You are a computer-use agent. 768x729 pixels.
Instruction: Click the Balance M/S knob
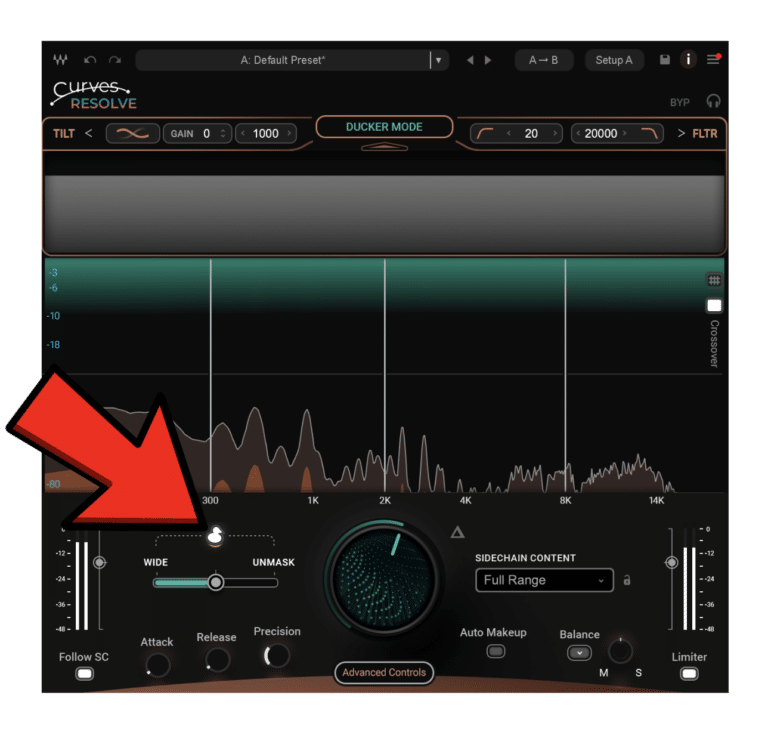coord(620,651)
